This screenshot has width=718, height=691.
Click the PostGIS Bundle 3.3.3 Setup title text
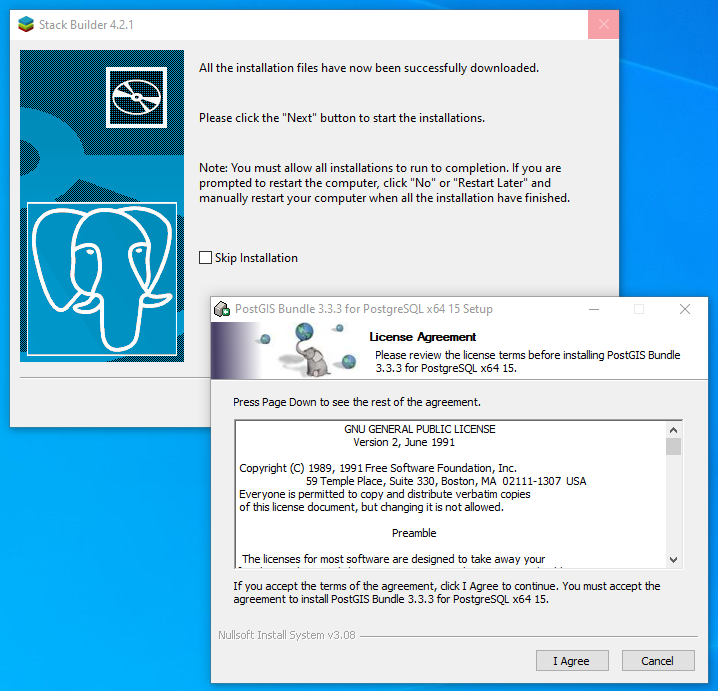pos(364,309)
